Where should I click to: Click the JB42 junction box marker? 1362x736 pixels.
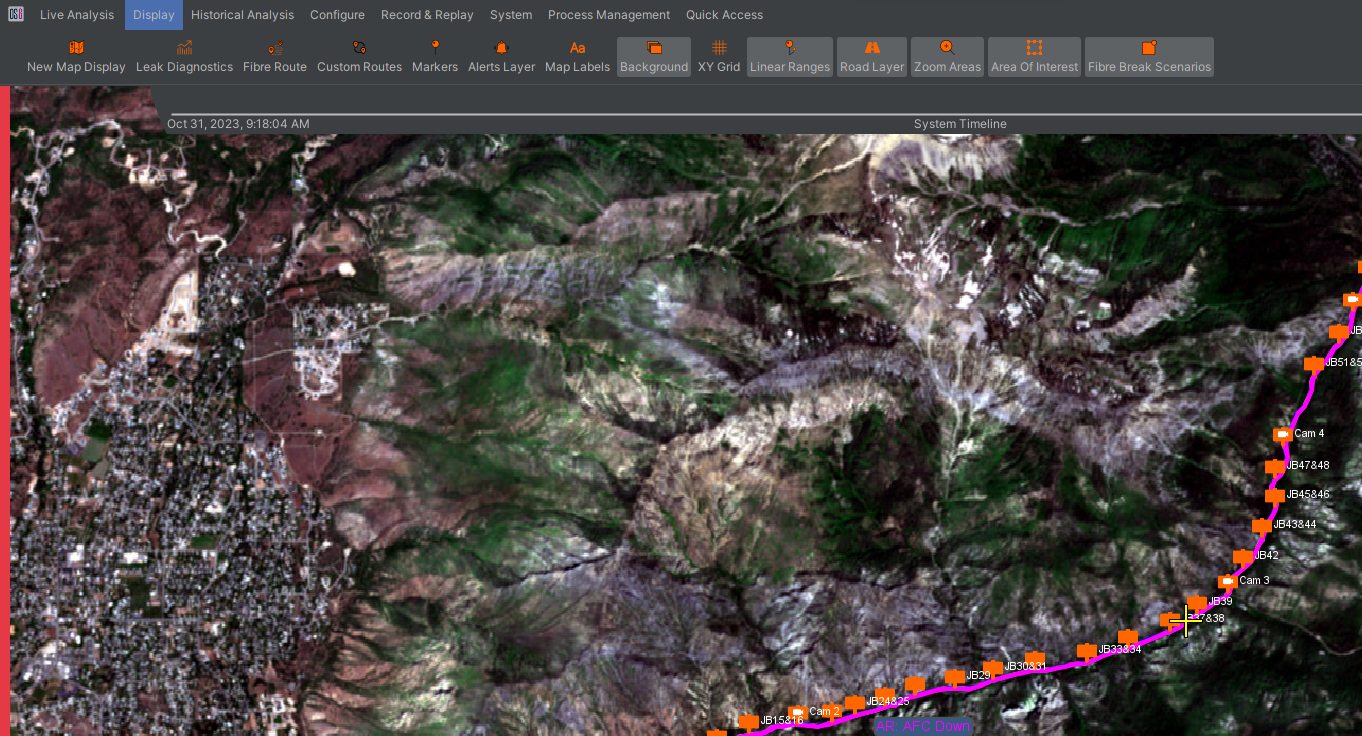coord(1244,554)
